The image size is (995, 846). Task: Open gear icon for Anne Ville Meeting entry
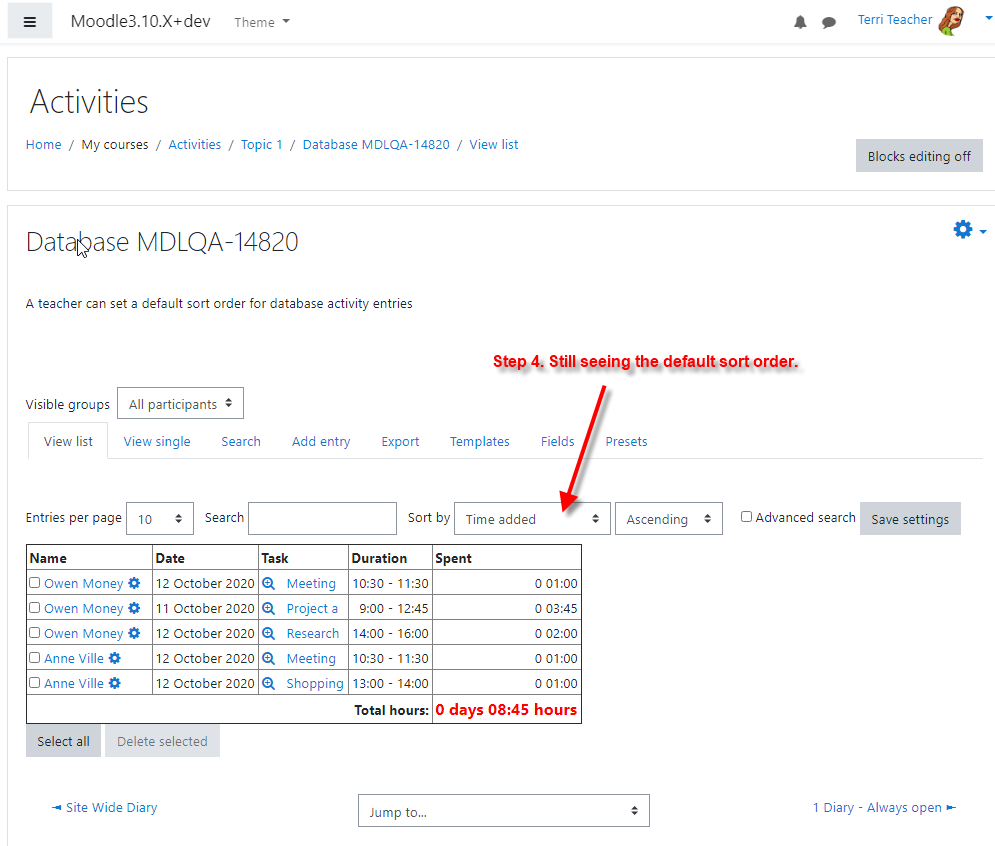[114, 658]
